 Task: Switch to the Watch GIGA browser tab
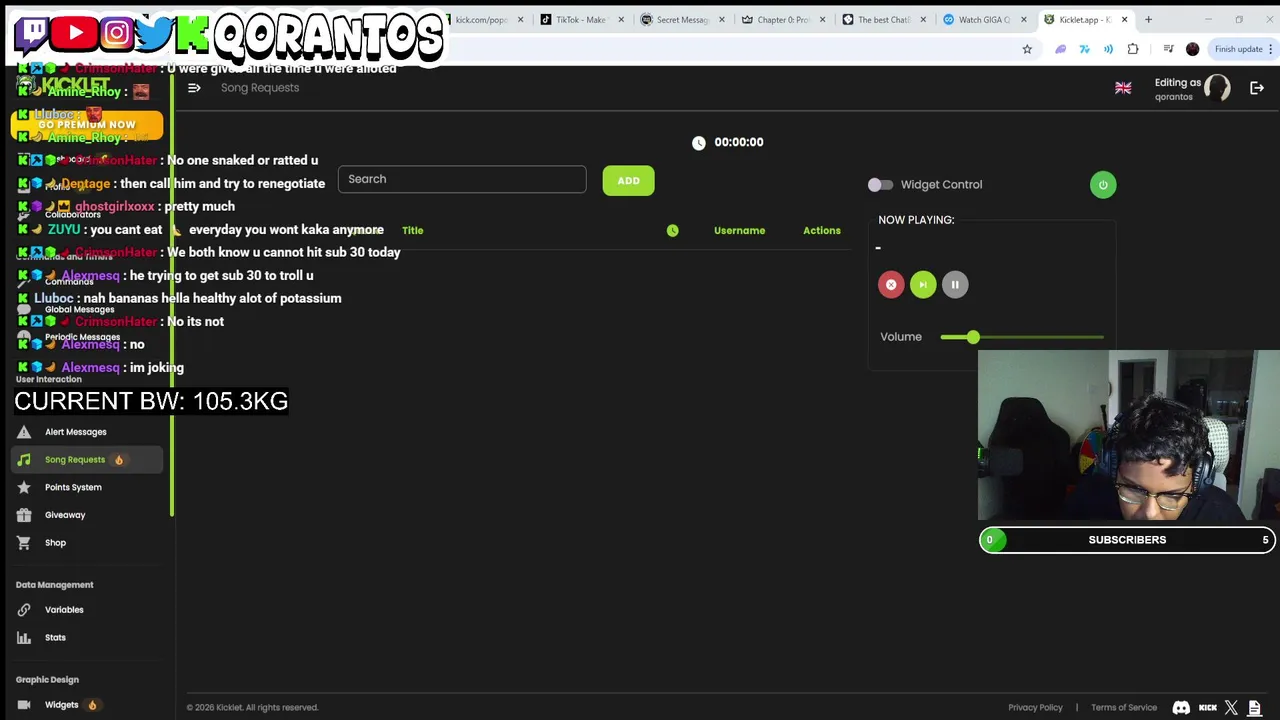[x=985, y=20]
